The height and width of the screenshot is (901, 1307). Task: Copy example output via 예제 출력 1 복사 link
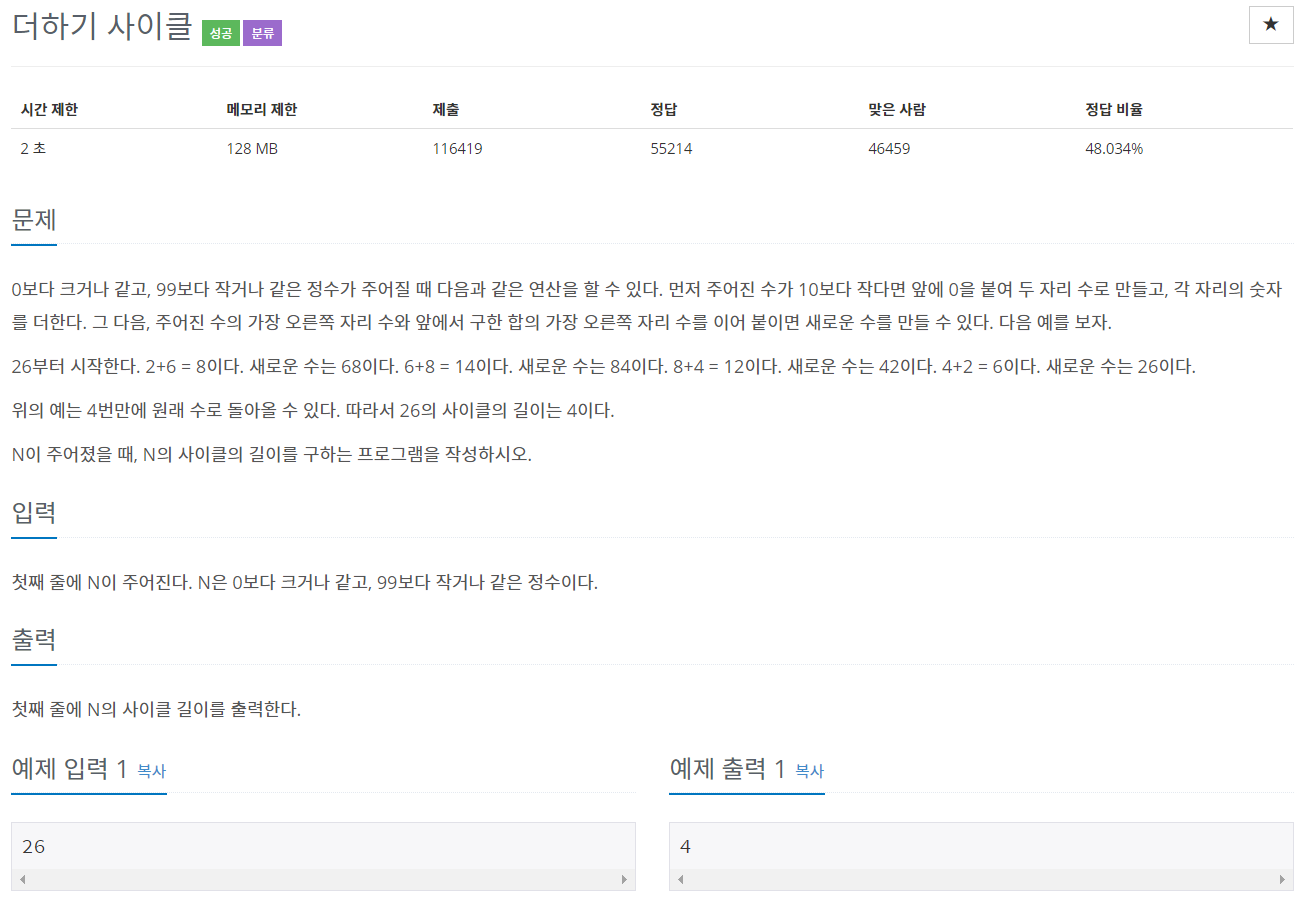point(809,771)
